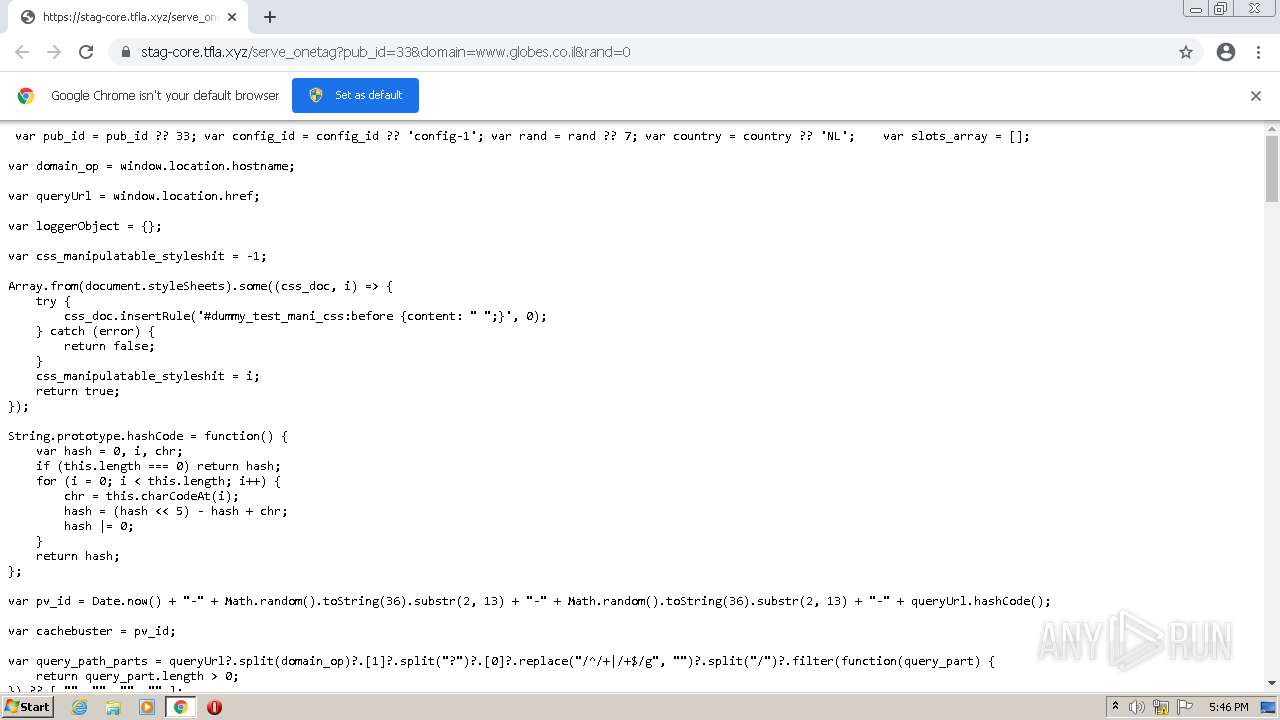Click the 5:46 PM clock
1280x720 pixels.
pyautogui.click(x=1228, y=707)
